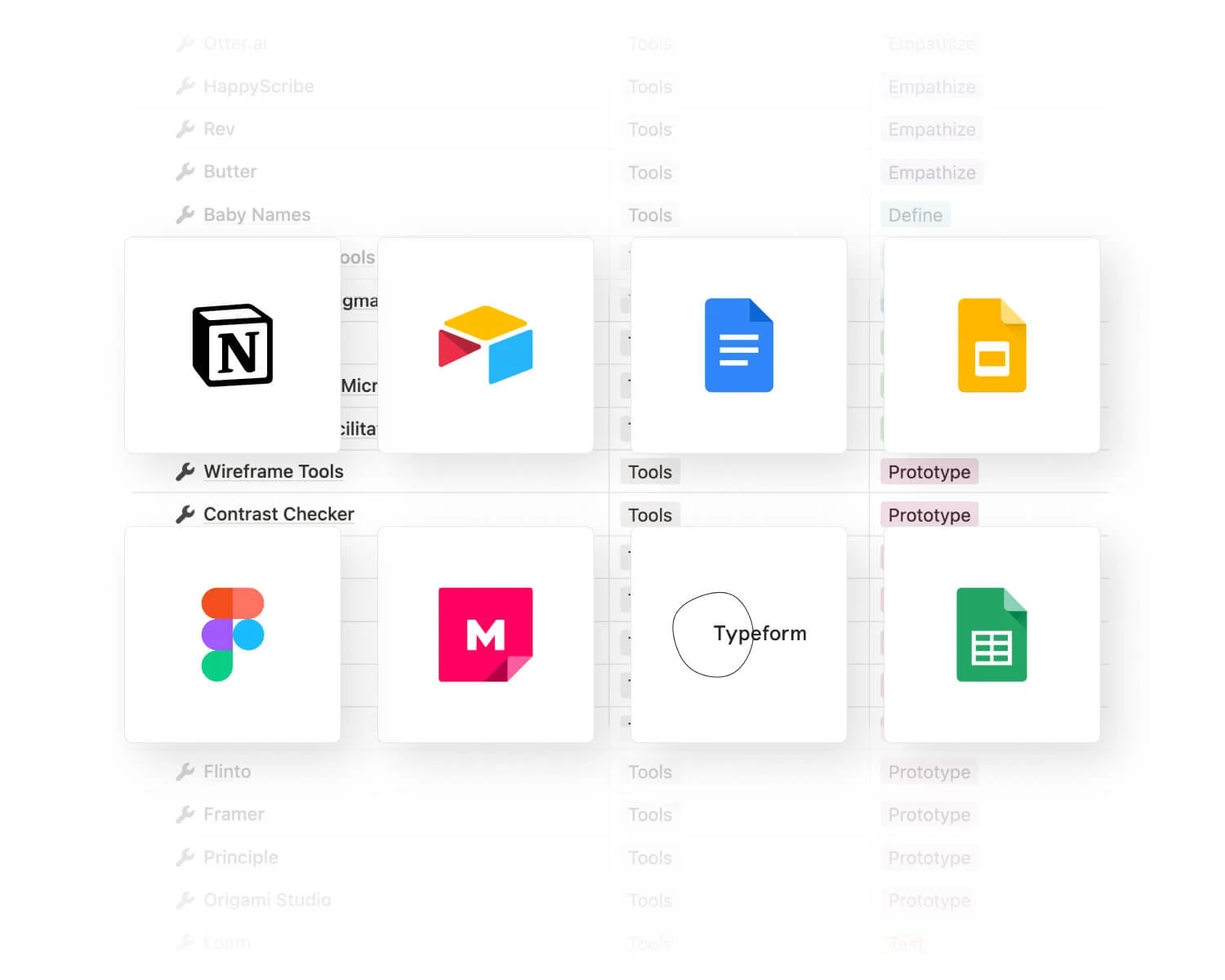
Task: Click the wrench icon beside Wireframe Tools
Action: tap(185, 471)
